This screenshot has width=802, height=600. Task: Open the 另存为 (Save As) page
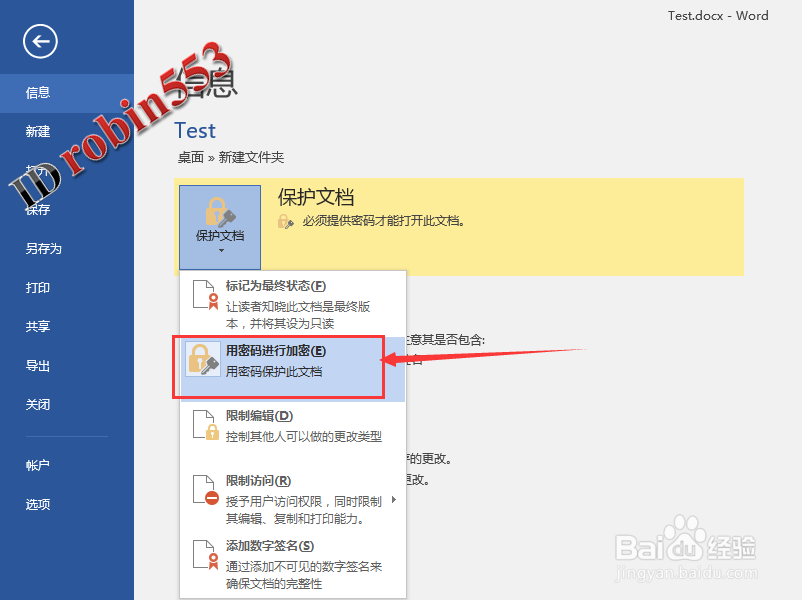tap(40, 248)
